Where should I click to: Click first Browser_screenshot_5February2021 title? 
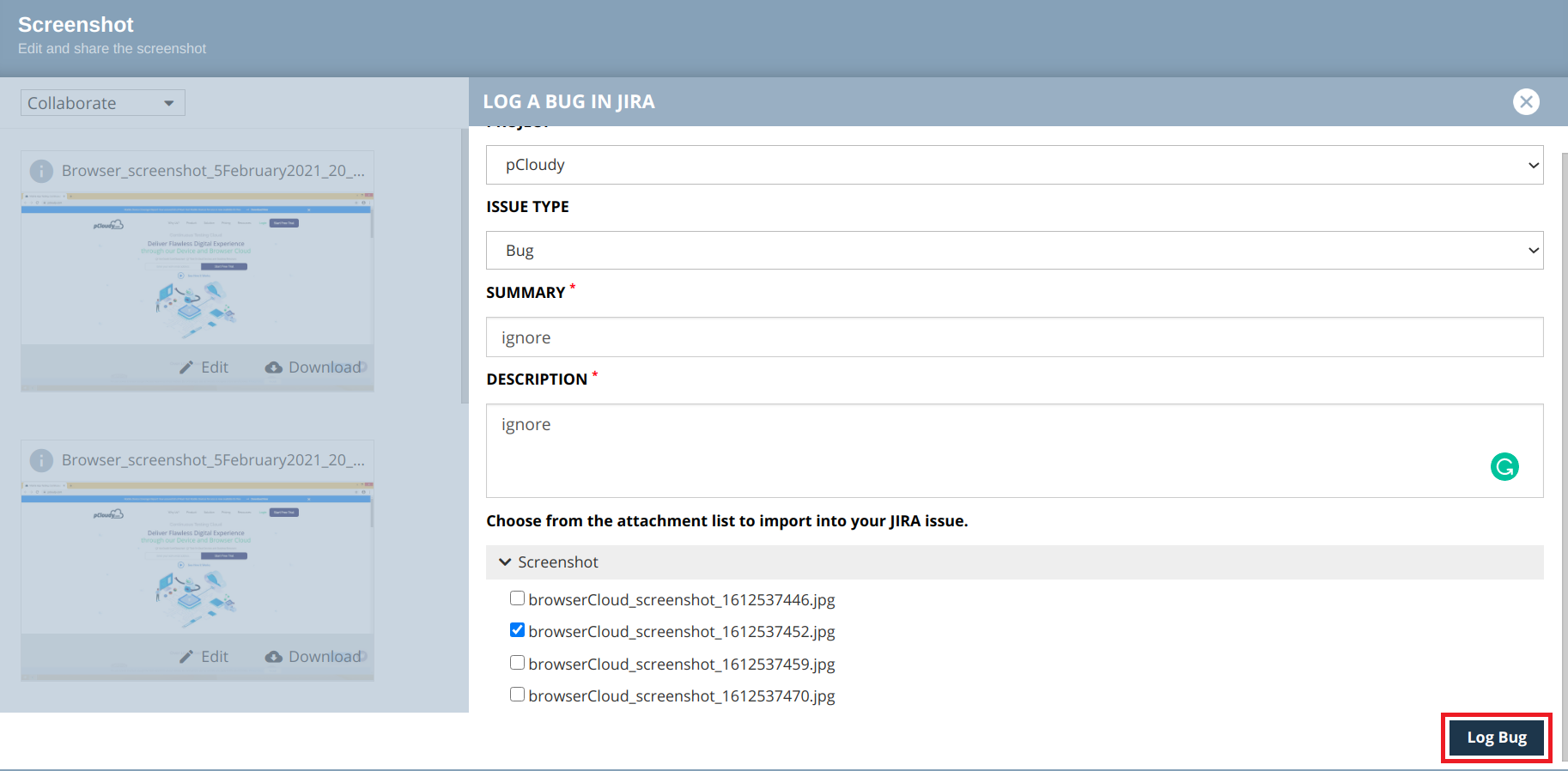[213, 171]
